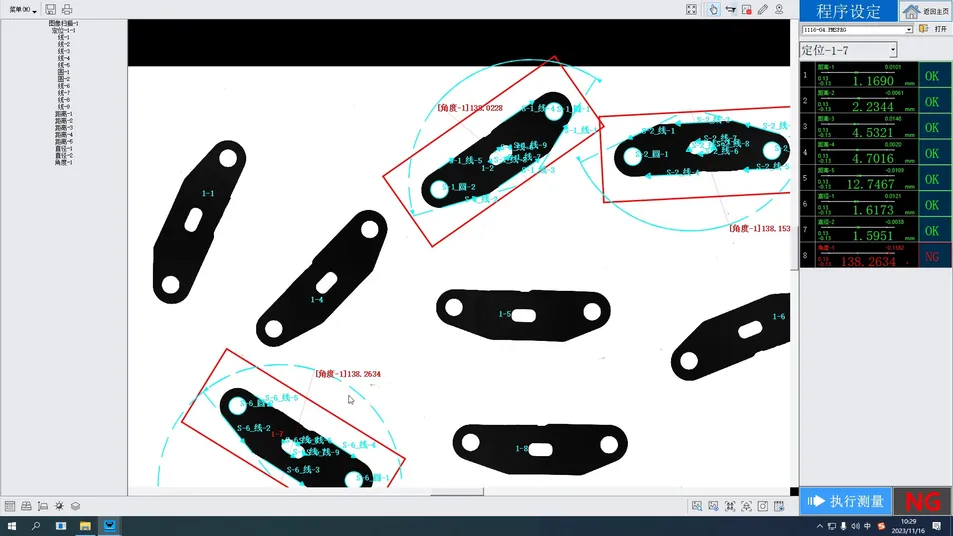Image resolution: width=953 pixels, height=536 pixels.
Task: Click the NG result row 8 for angle
Action: [x=875, y=257]
